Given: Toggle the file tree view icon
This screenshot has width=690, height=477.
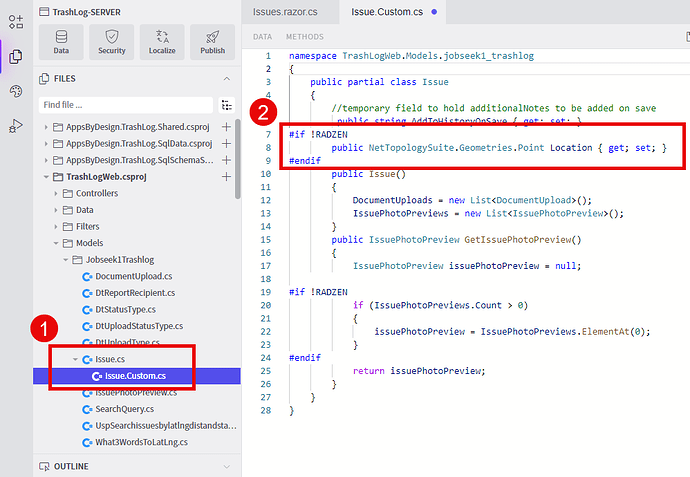Looking at the screenshot, I should click(227, 105).
